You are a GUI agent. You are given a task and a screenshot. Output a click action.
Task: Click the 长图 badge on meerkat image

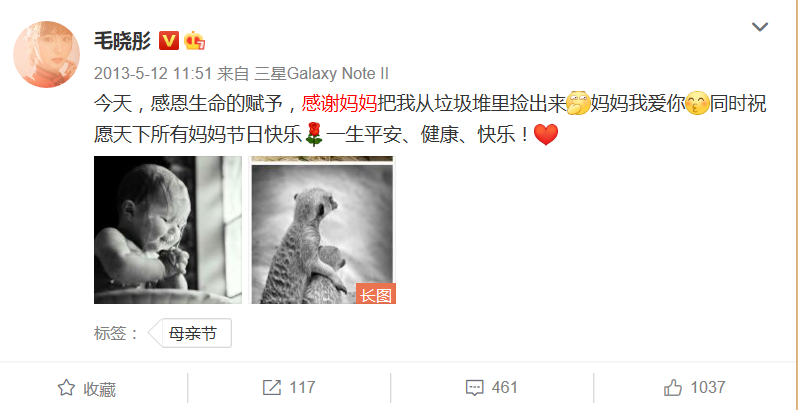tap(376, 294)
